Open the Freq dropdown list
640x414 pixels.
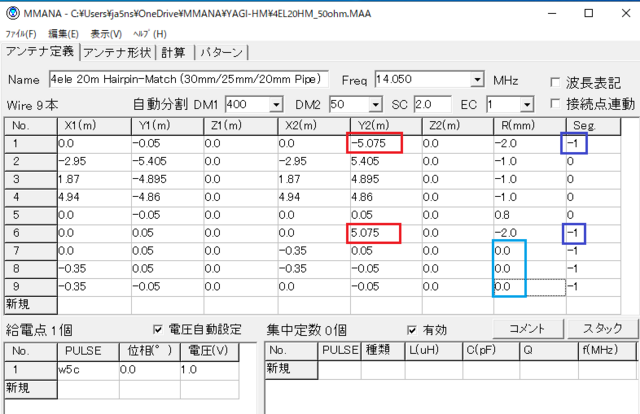click(x=480, y=79)
